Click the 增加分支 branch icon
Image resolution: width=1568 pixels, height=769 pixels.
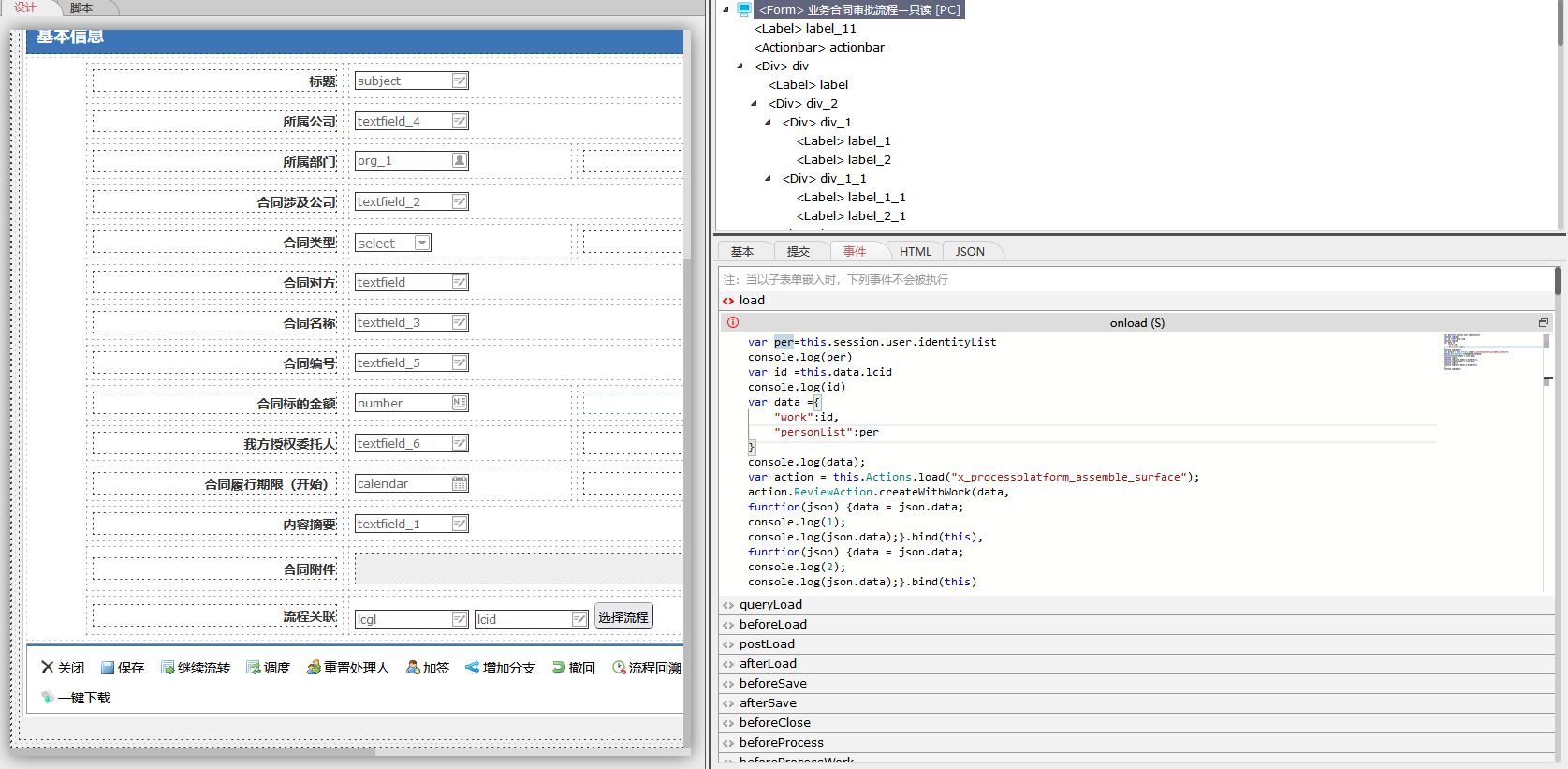coord(472,668)
